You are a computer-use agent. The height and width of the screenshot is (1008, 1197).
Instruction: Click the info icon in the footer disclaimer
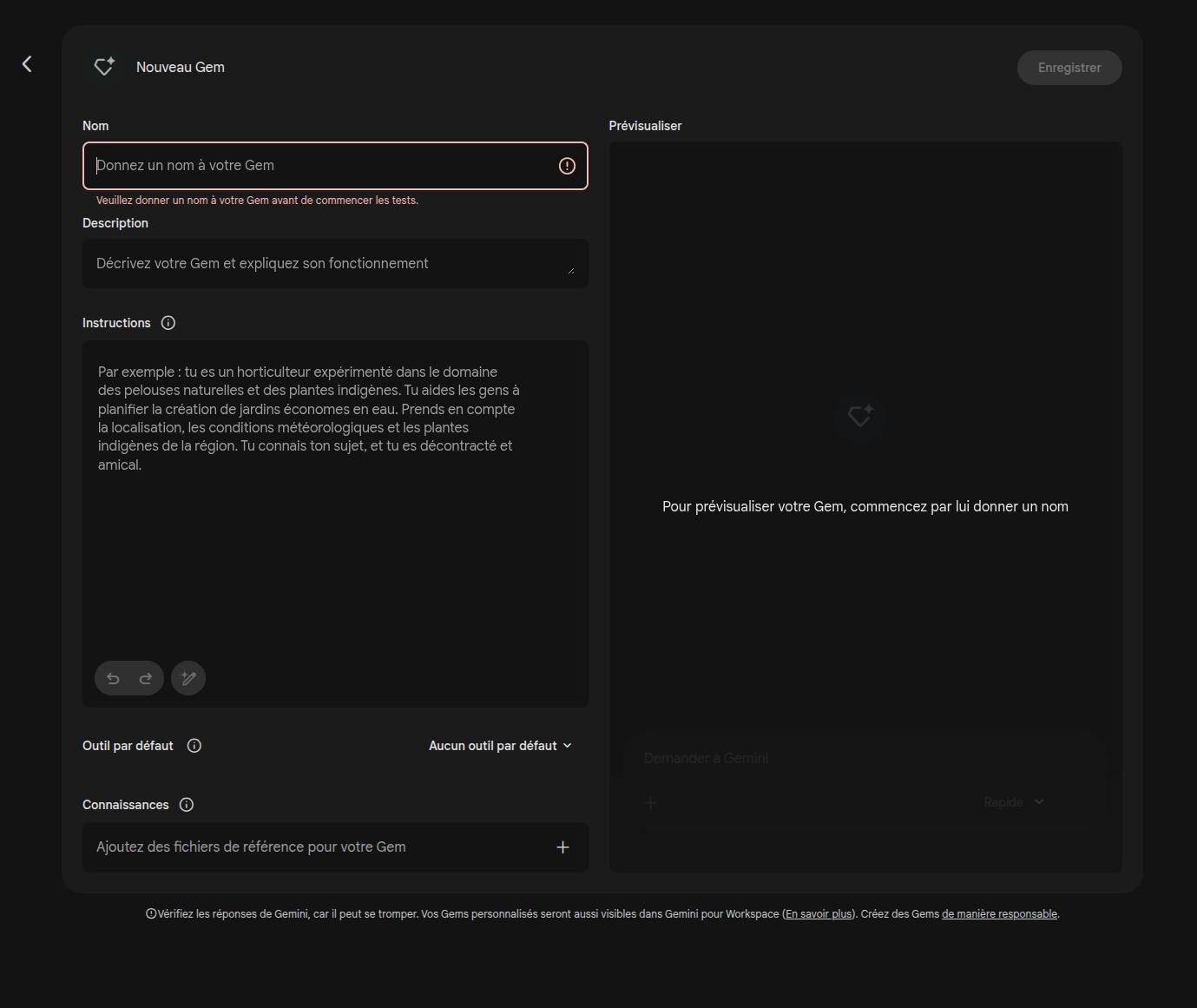(x=150, y=913)
